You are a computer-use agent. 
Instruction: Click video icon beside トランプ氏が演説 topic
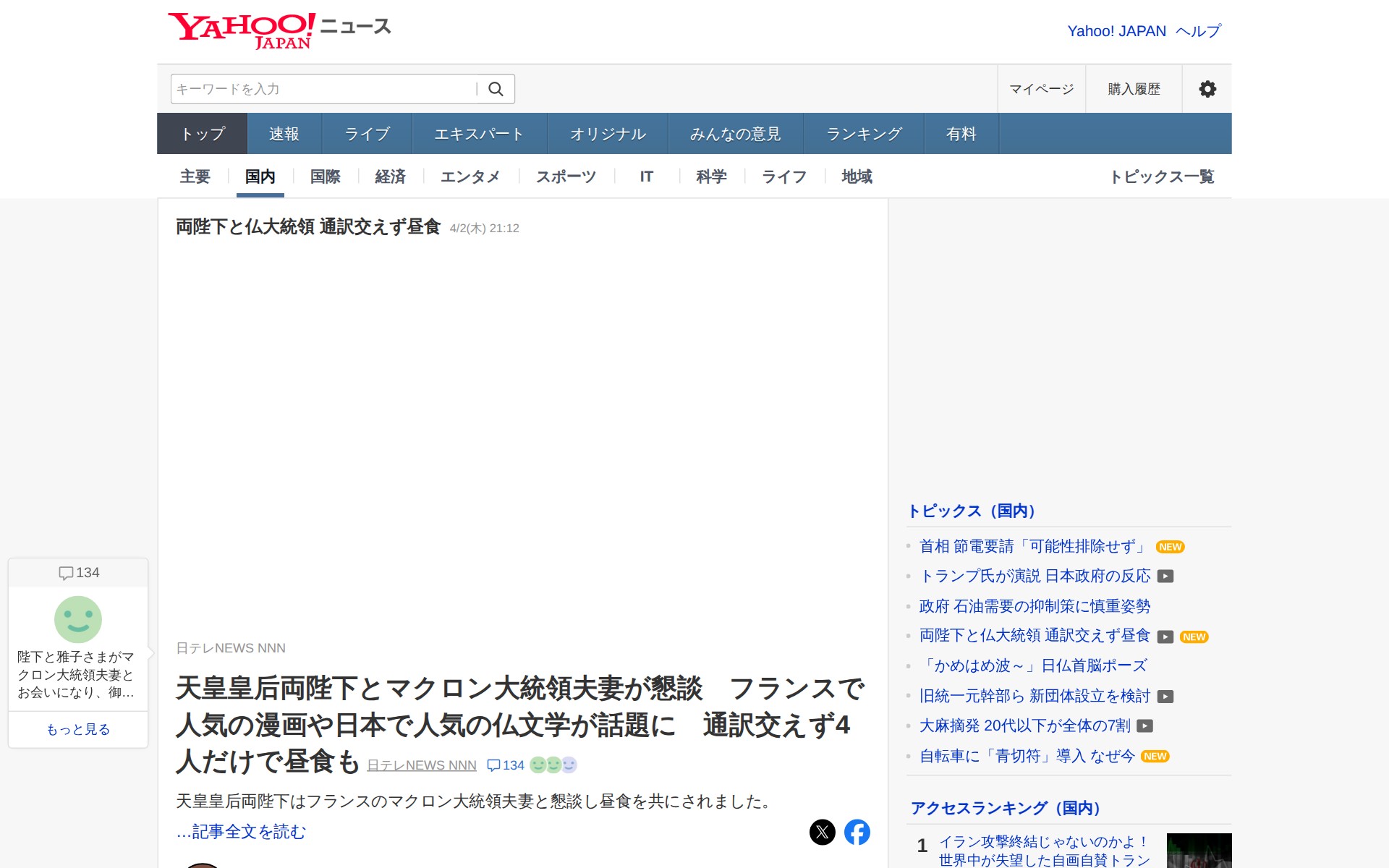coord(1165,576)
